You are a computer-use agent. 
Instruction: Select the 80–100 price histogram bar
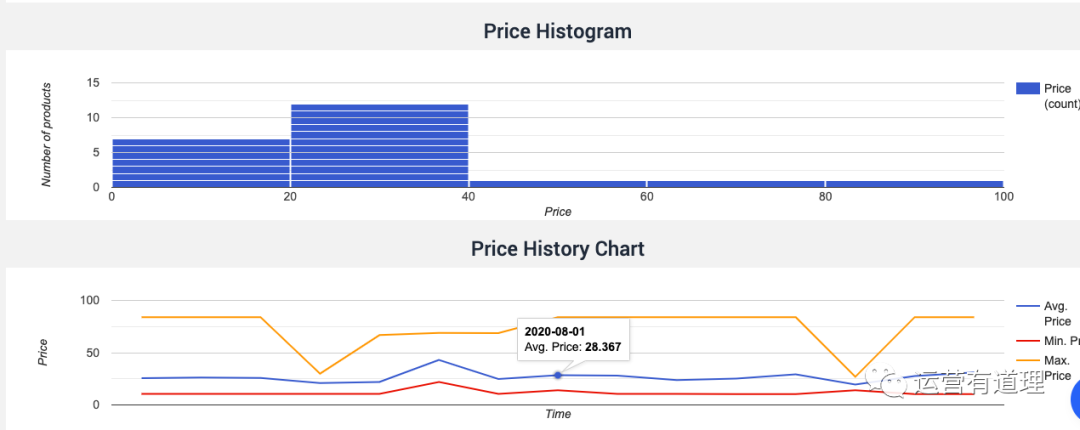(914, 184)
